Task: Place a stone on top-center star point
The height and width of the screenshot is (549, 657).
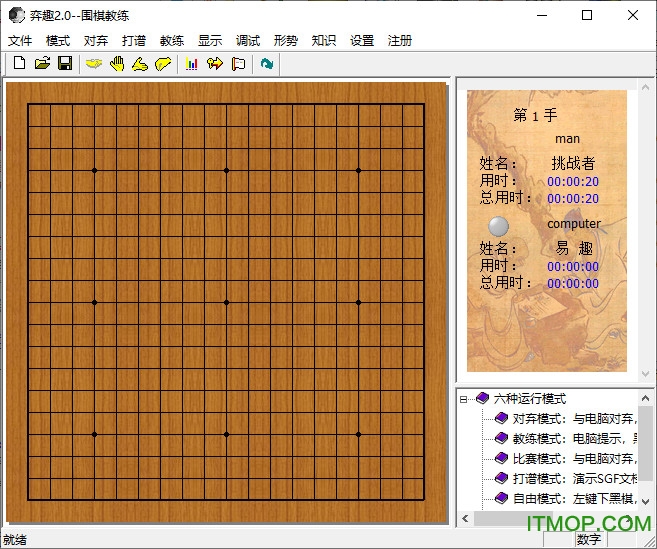Action: 226,170
